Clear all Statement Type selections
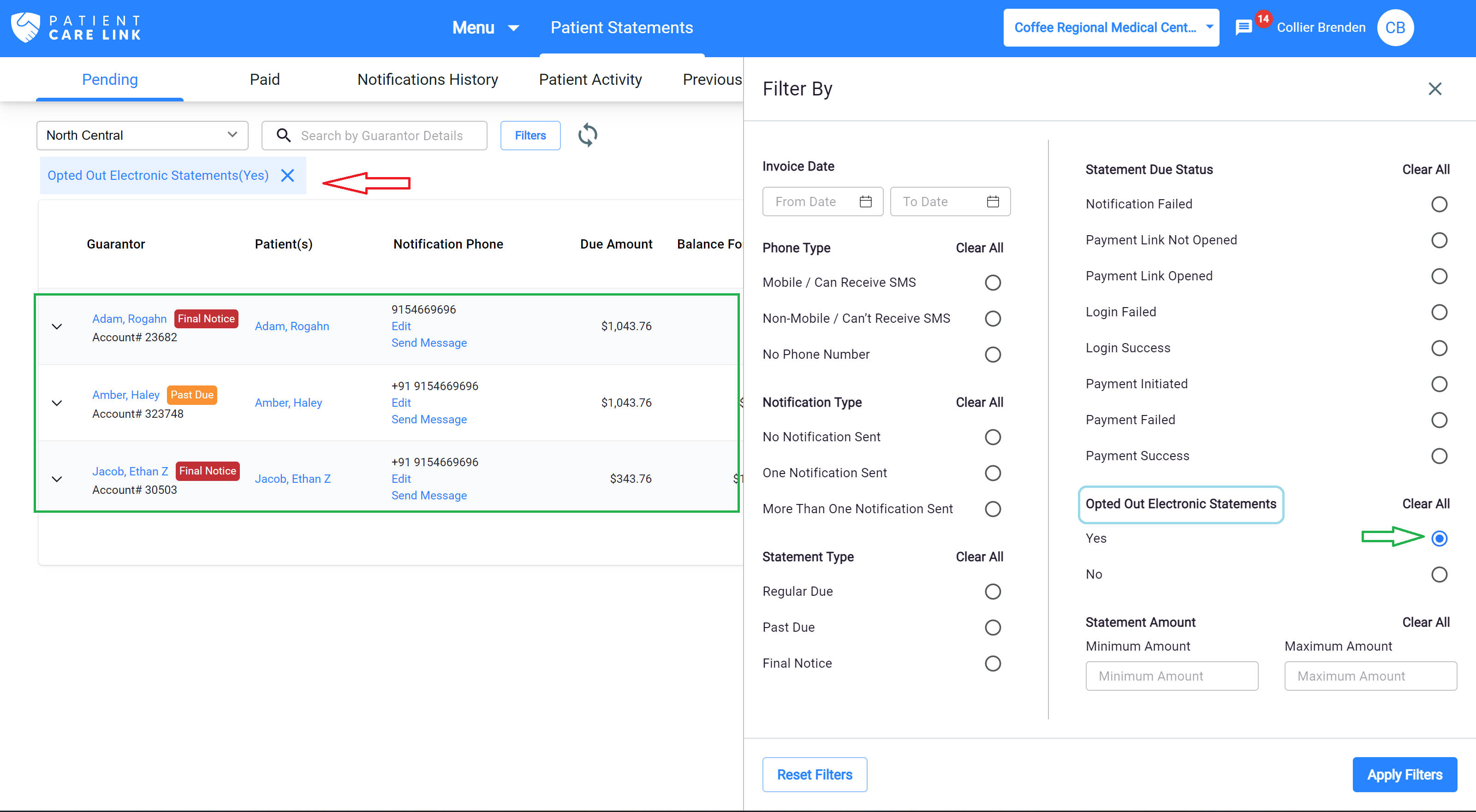1476x812 pixels. pos(979,557)
